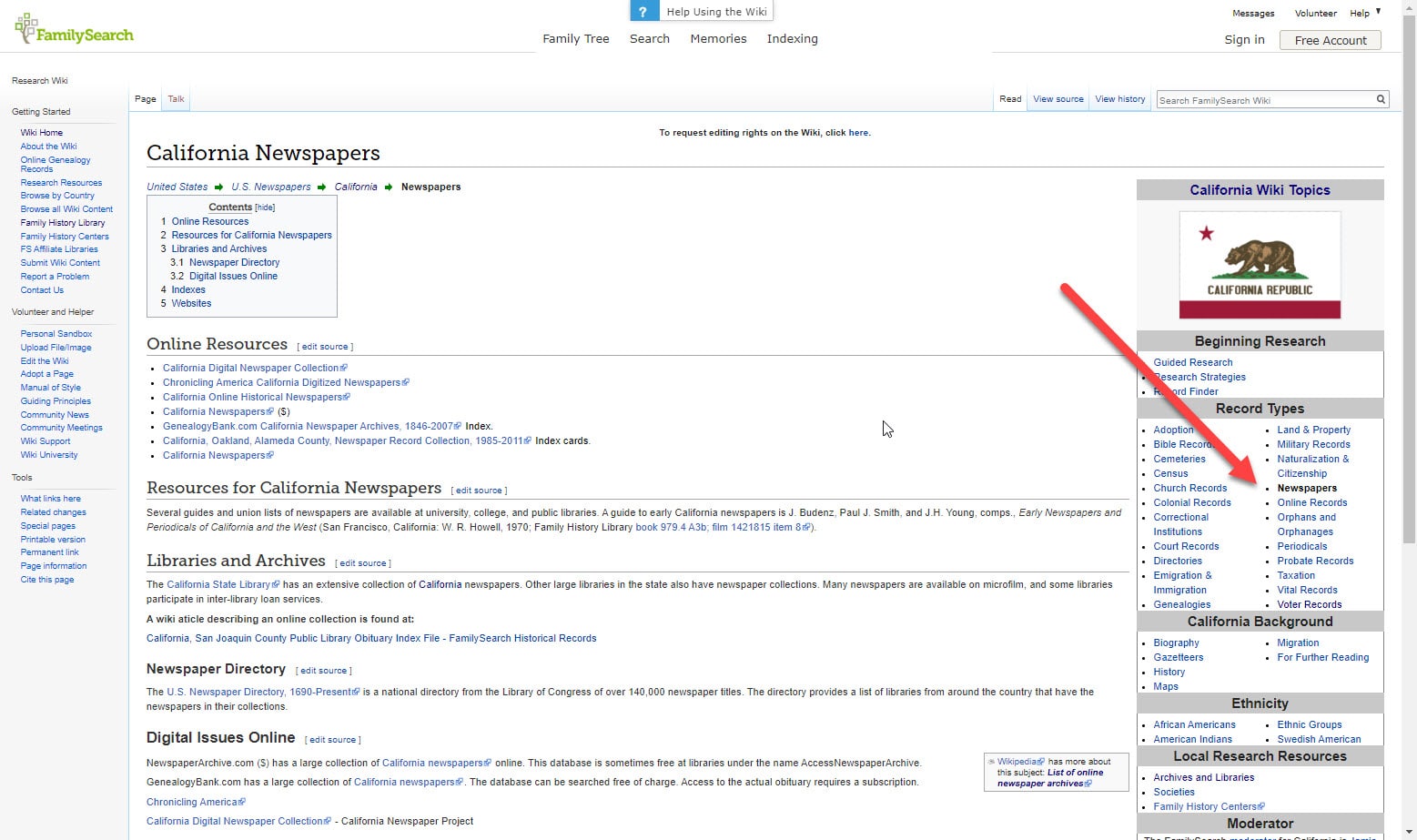Switch to the Talk tab

pos(176,99)
